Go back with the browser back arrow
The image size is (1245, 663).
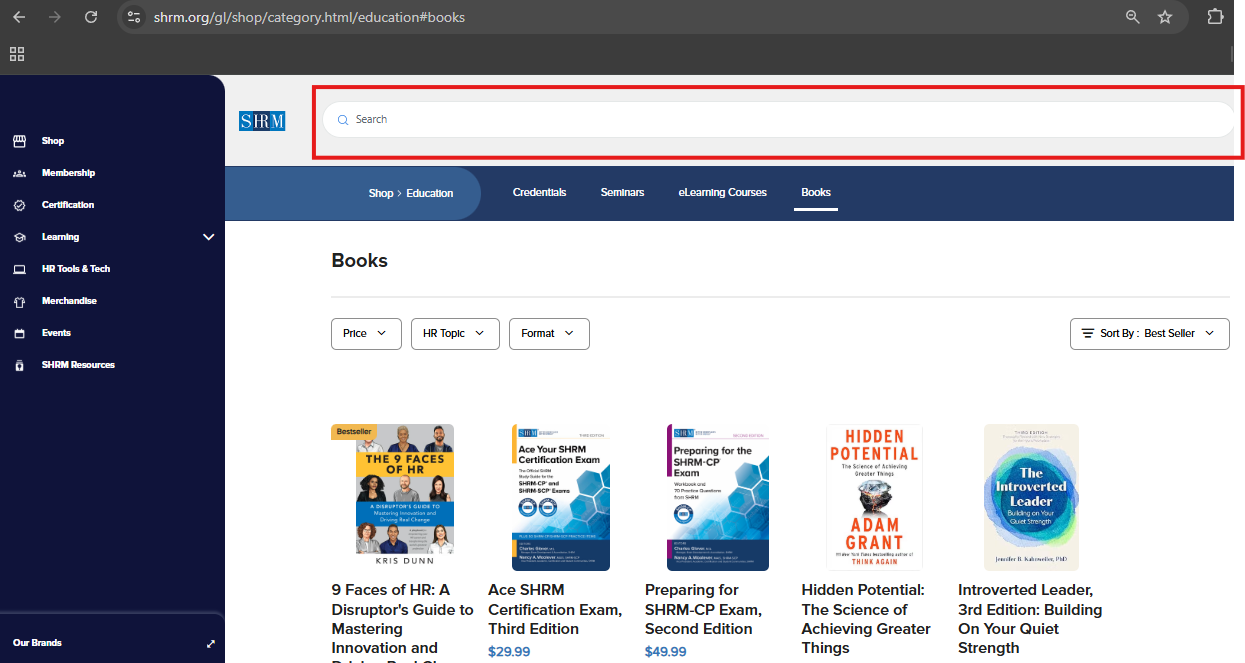click(x=19, y=17)
